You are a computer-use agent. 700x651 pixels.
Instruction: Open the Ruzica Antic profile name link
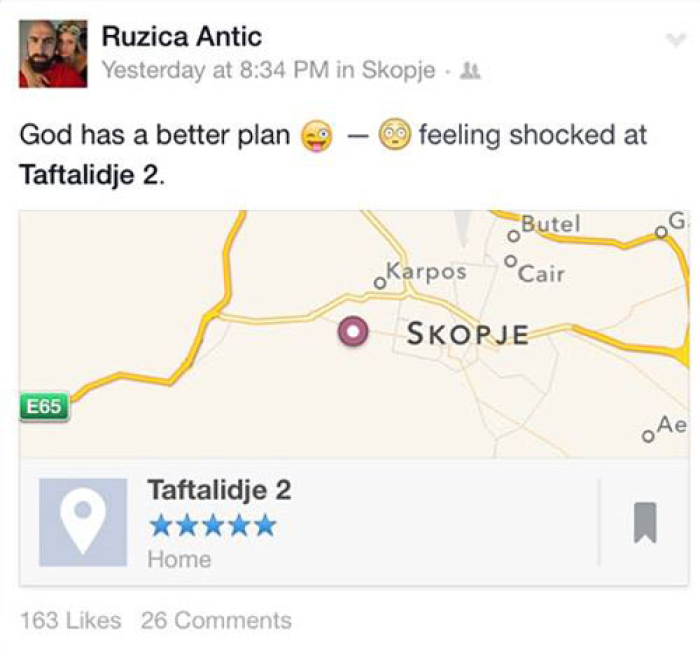(181, 37)
